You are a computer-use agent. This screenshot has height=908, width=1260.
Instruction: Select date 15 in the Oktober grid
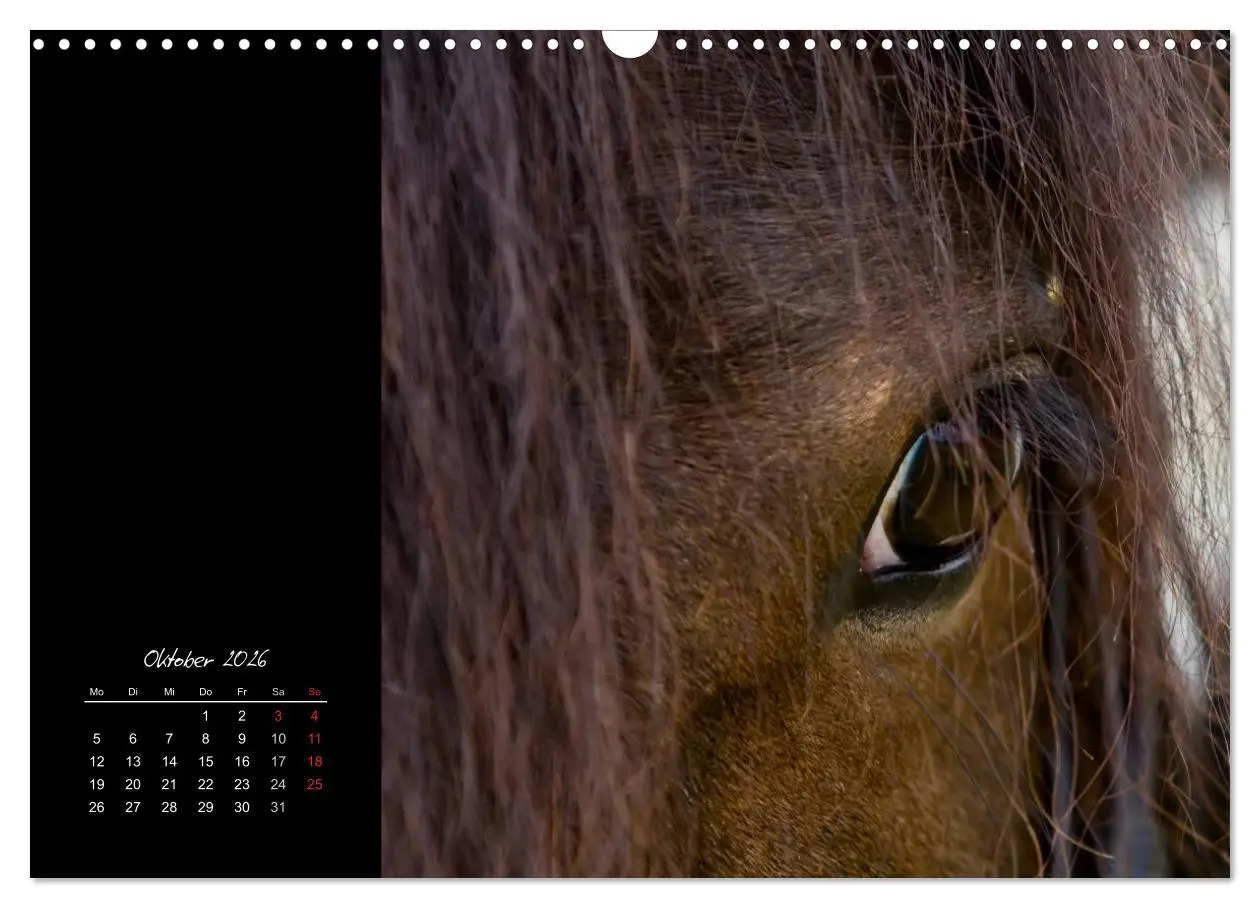(x=206, y=761)
